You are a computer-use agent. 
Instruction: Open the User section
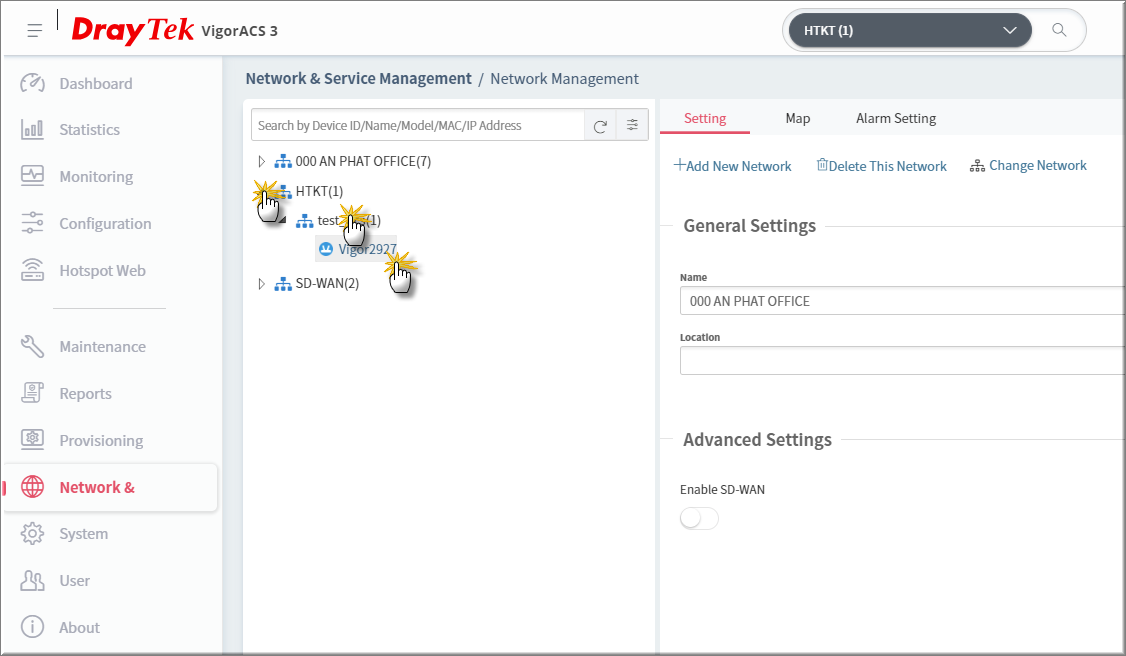pos(75,581)
